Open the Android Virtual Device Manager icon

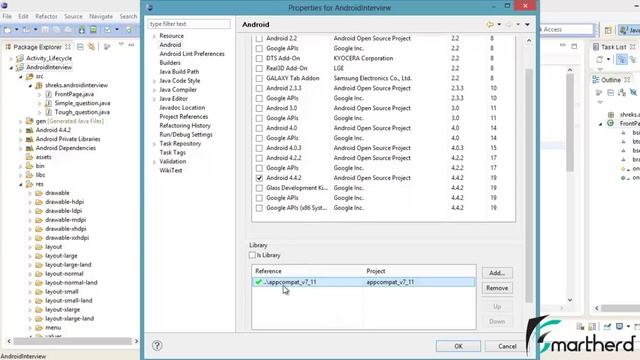click(x=93, y=29)
